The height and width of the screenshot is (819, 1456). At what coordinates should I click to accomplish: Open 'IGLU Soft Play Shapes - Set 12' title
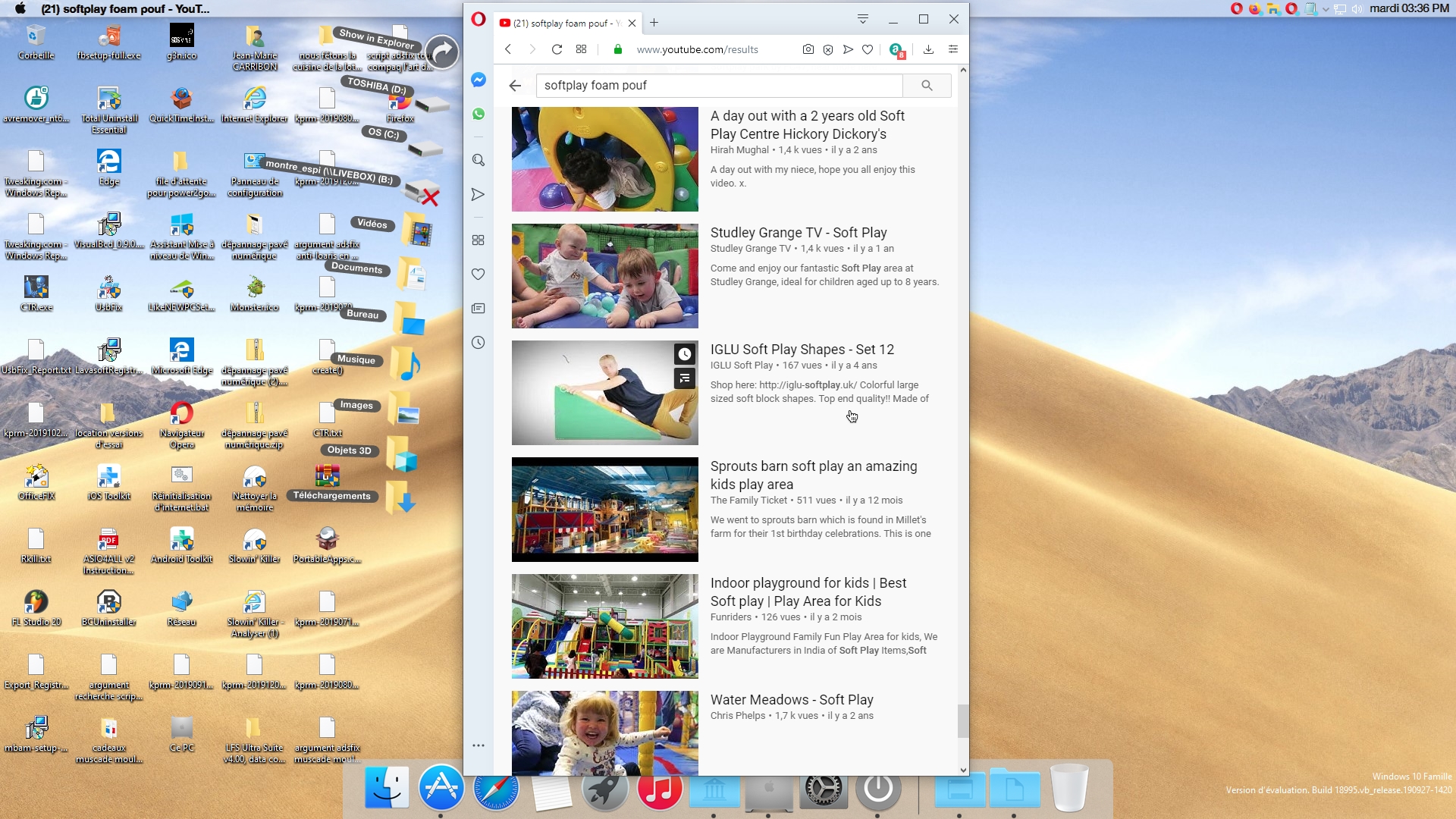(x=802, y=350)
